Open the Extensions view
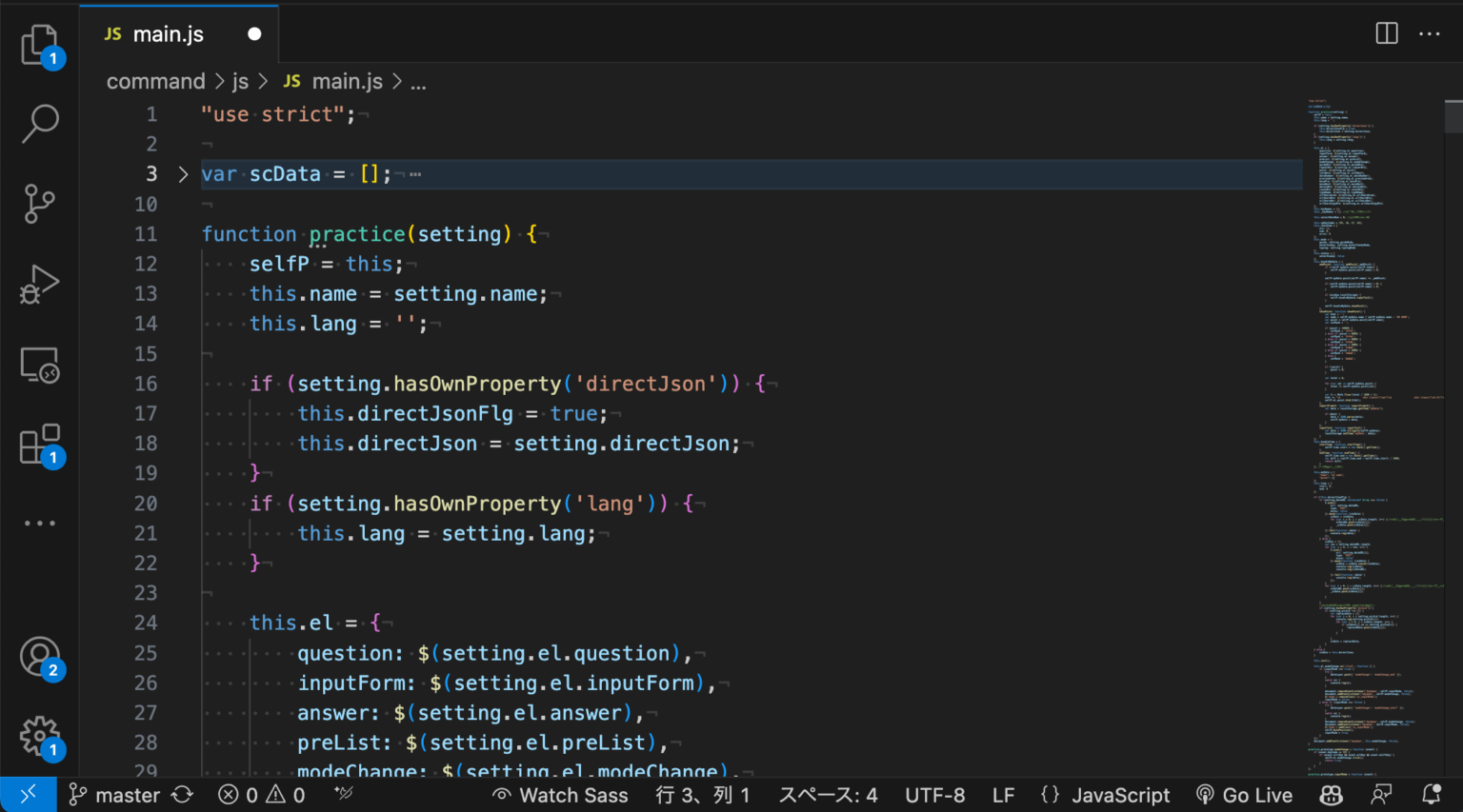This screenshot has height=812, width=1463. tap(40, 444)
